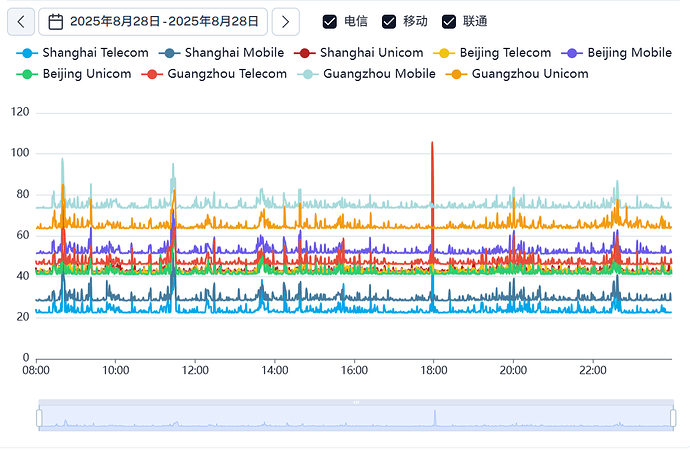Click left handle of zoom slider
Viewport: 690px width, 452px height.
point(39,418)
